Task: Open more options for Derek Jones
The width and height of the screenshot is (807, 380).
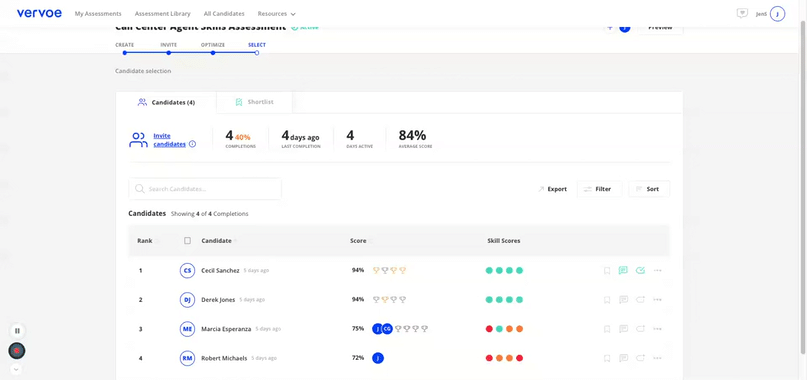Action: [657, 300]
